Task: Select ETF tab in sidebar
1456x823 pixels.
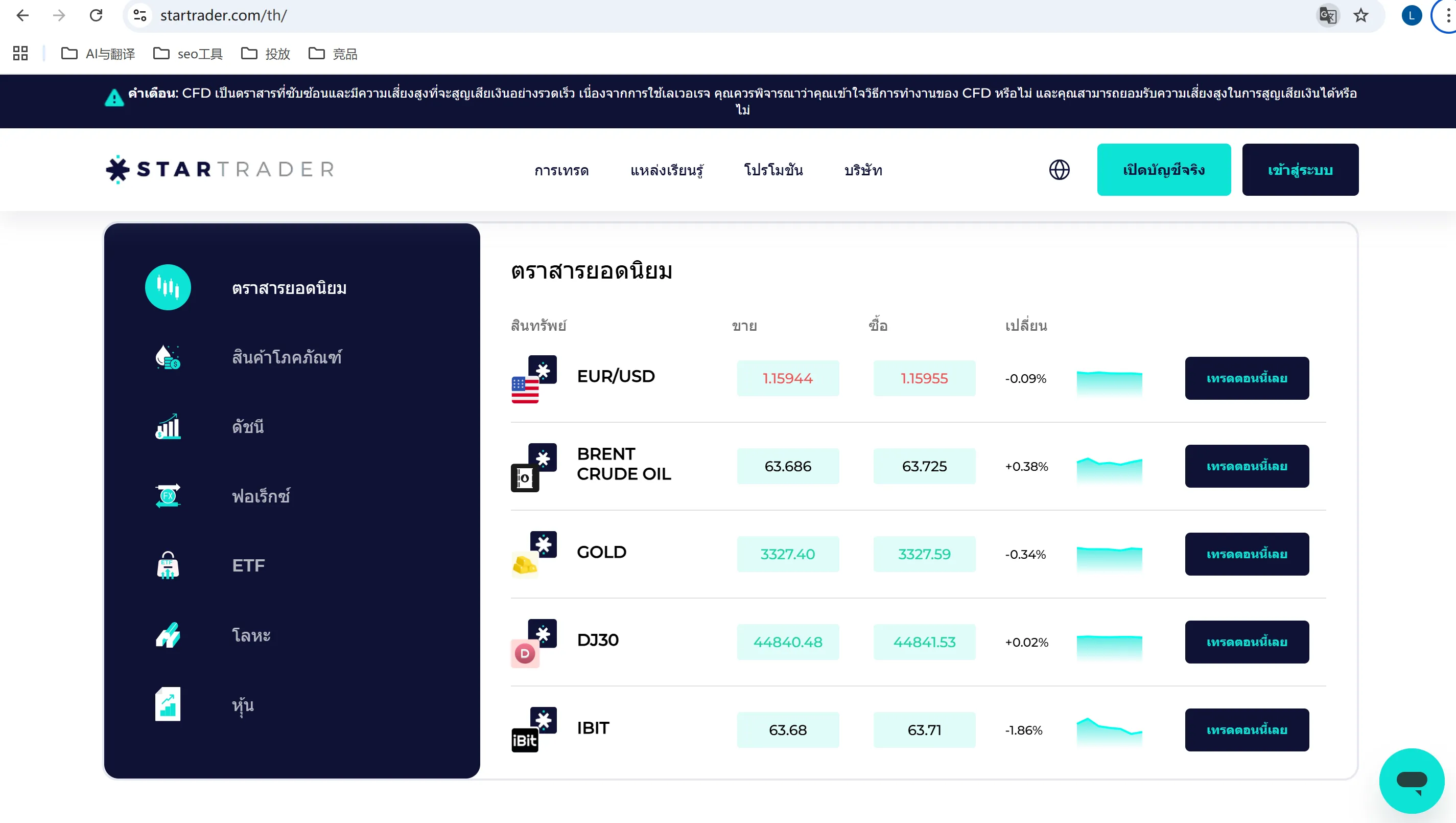Action: tap(248, 566)
